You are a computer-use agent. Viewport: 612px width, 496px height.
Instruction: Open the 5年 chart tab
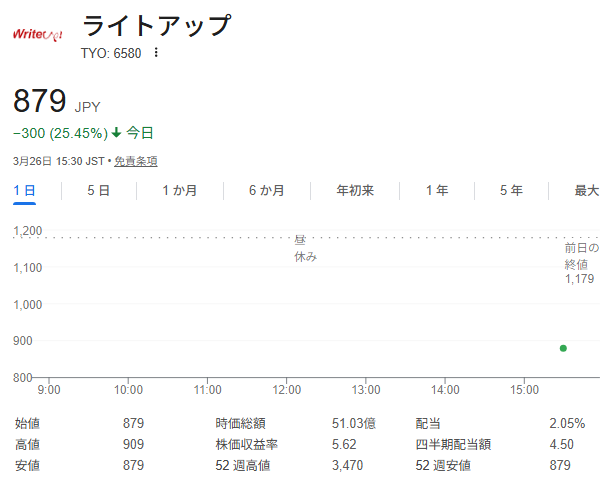click(x=510, y=190)
